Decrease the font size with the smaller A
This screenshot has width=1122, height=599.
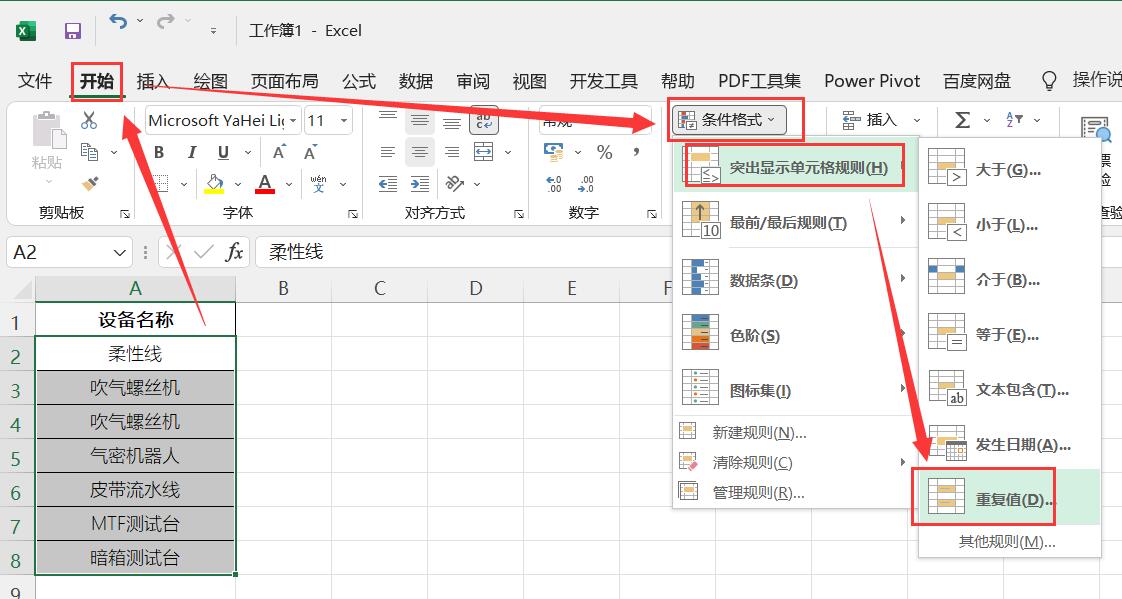click(311, 152)
